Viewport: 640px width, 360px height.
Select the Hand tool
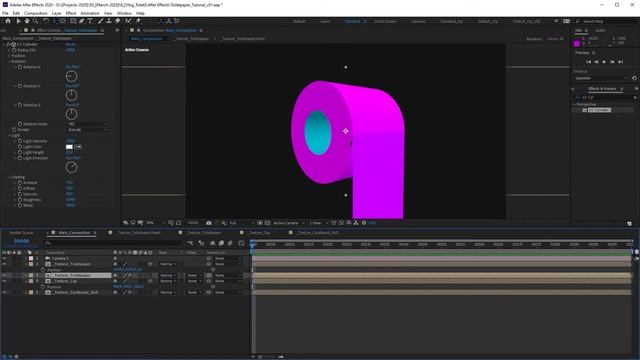[x=27, y=21]
